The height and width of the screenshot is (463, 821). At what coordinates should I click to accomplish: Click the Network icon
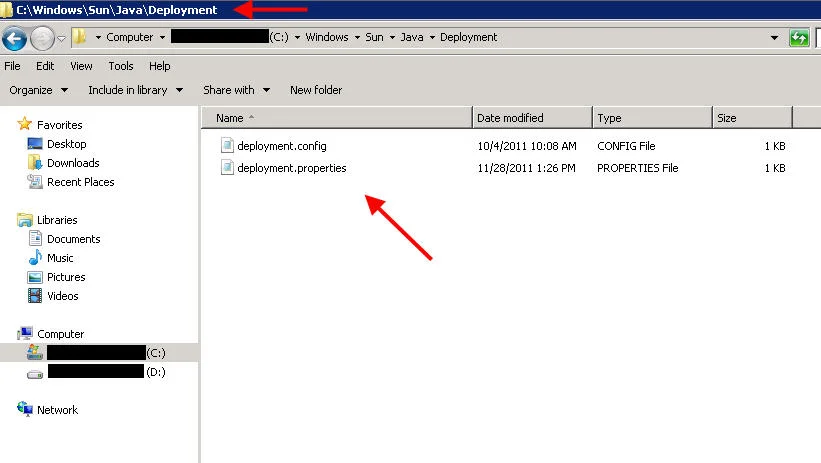click(x=25, y=409)
